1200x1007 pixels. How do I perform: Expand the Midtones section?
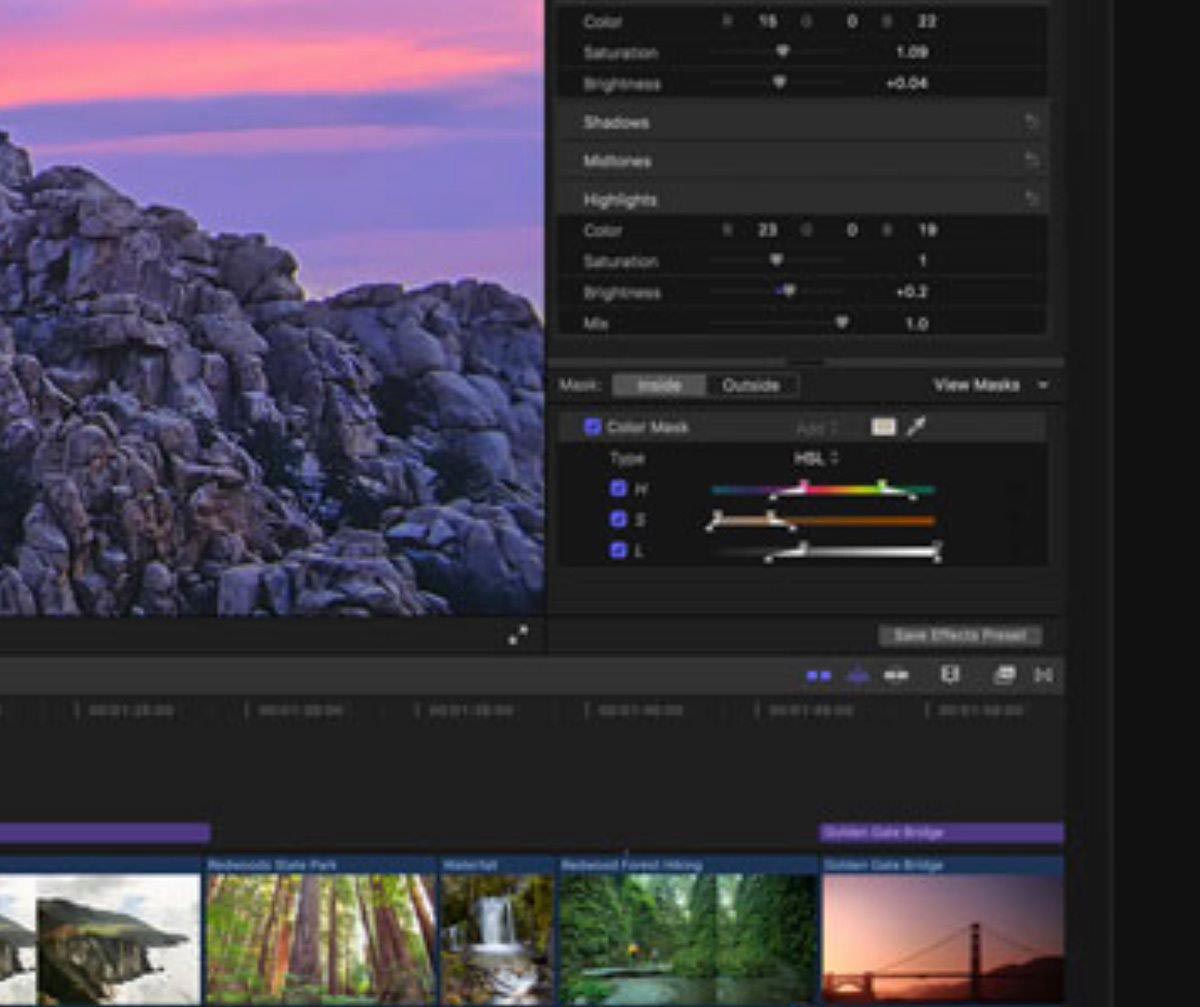click(x=617, y=161)
